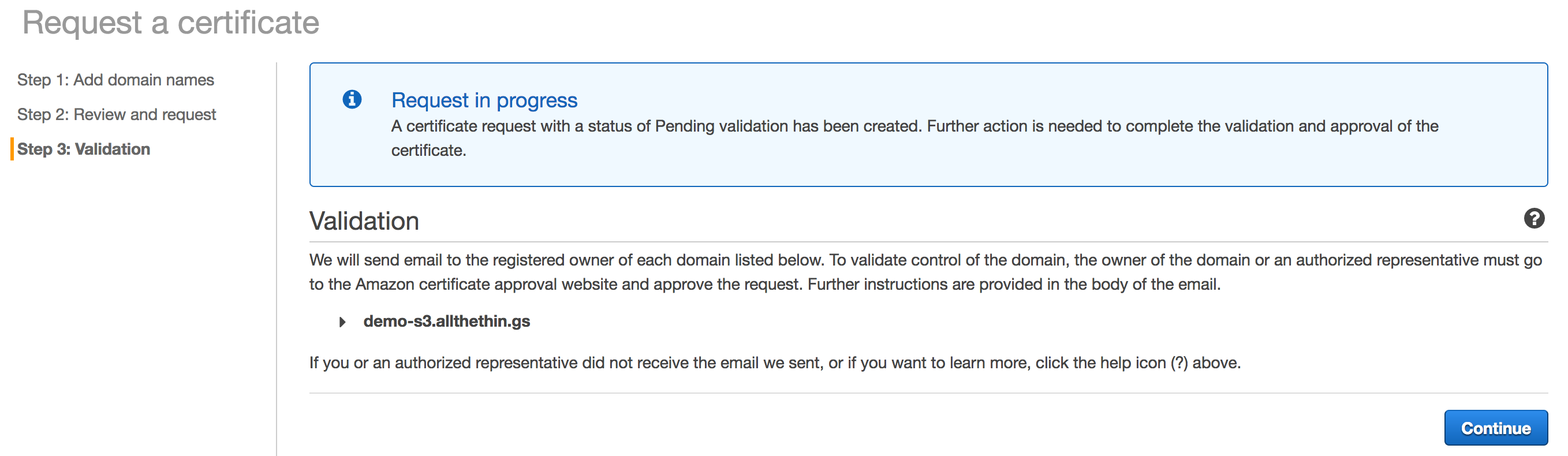Click the blue Continue button
This screenshot has height=456, width=1568.
1496,428
